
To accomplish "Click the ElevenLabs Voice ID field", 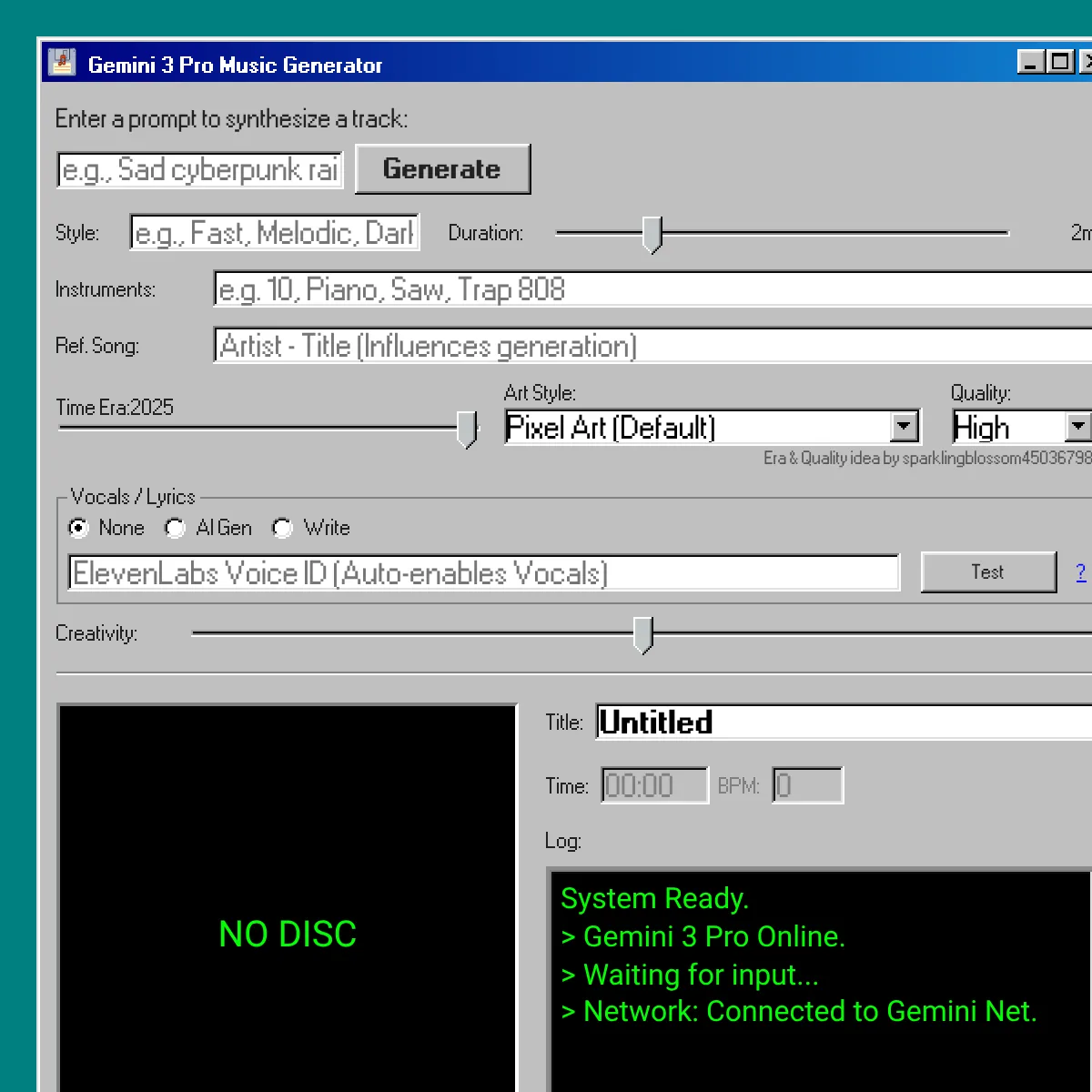I will click(x=482, y=572).
